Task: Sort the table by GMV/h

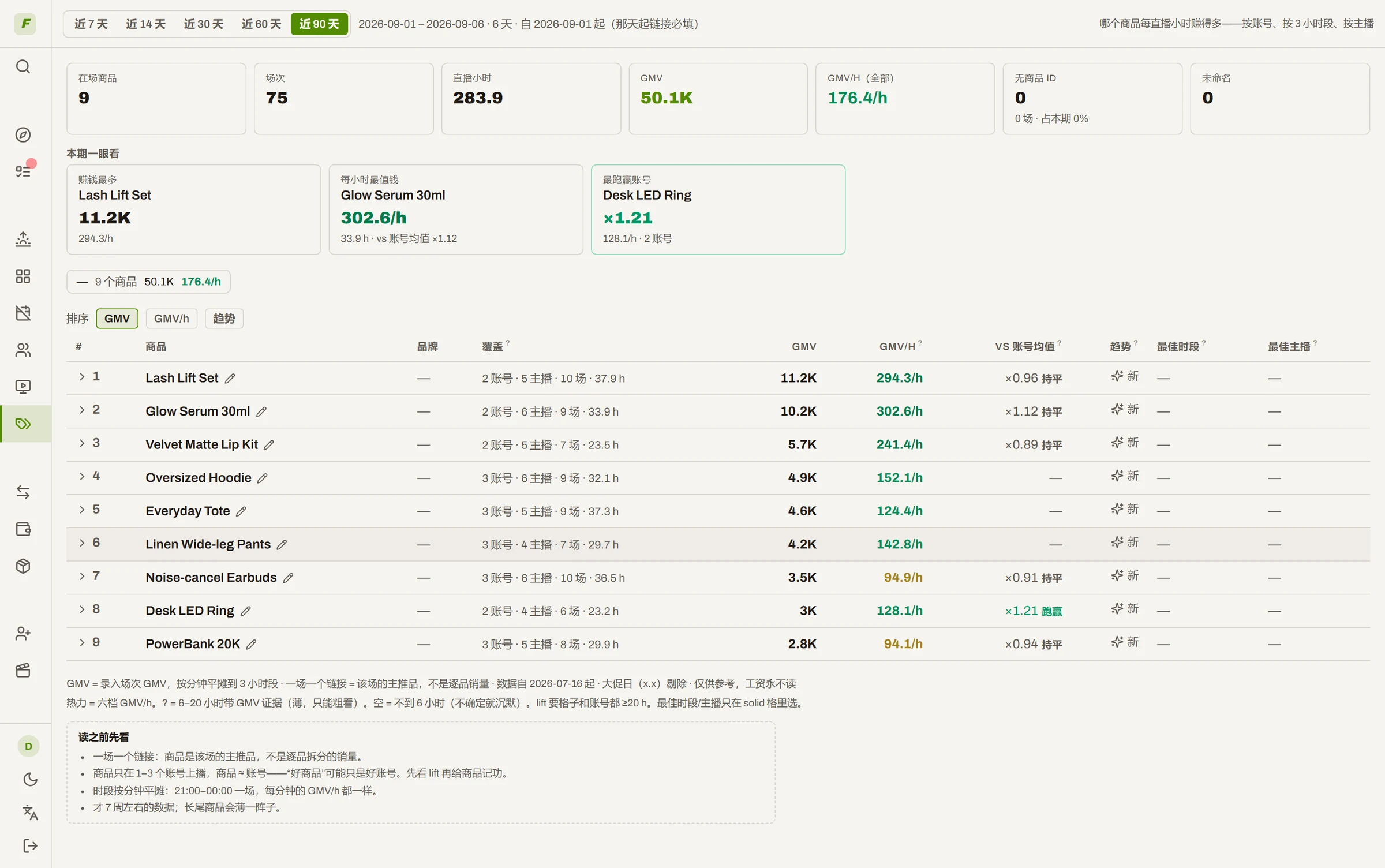Action: coord(171,319)
